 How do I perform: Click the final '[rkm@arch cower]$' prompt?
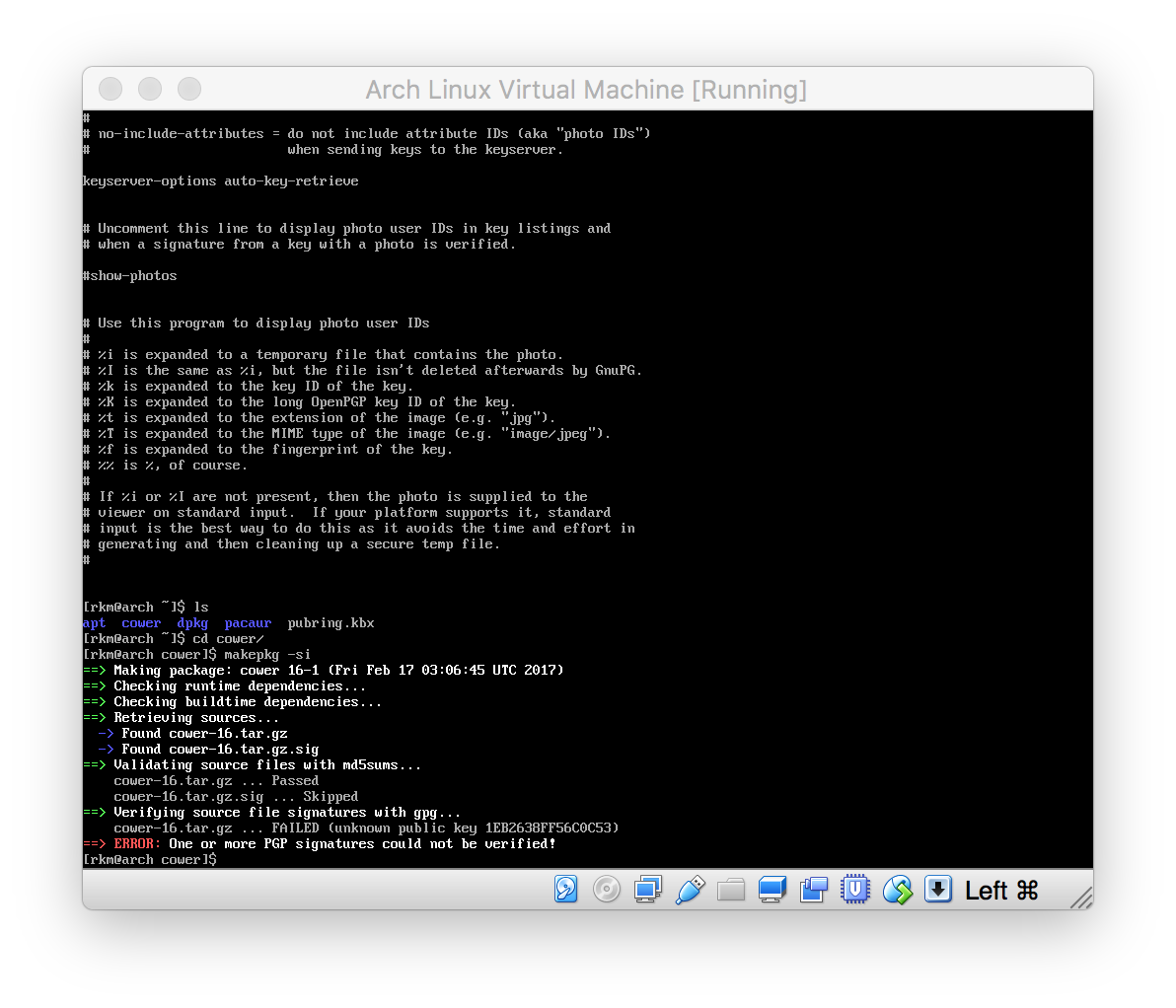(149, 859)
